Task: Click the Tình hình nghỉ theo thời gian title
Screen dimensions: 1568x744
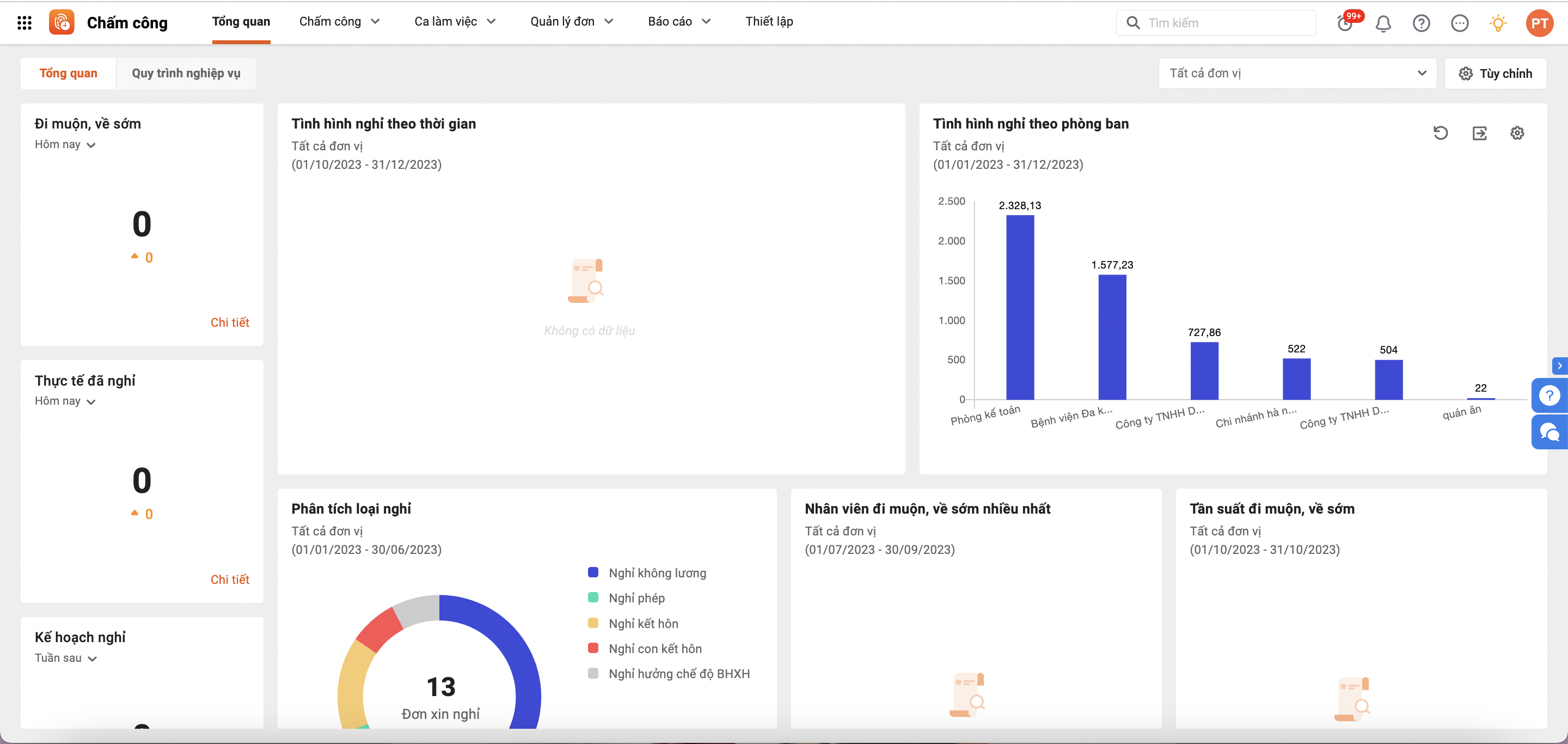Action: point(383,124)
